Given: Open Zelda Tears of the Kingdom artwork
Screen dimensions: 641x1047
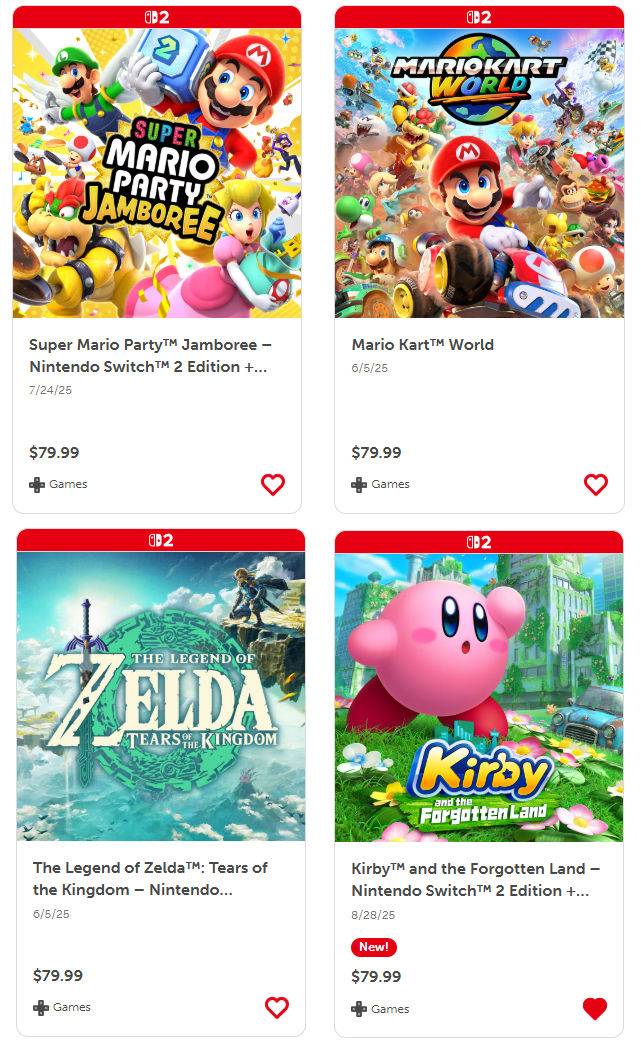Looking at the screenshot, I should pyautogui.click(x=161, y=696).
